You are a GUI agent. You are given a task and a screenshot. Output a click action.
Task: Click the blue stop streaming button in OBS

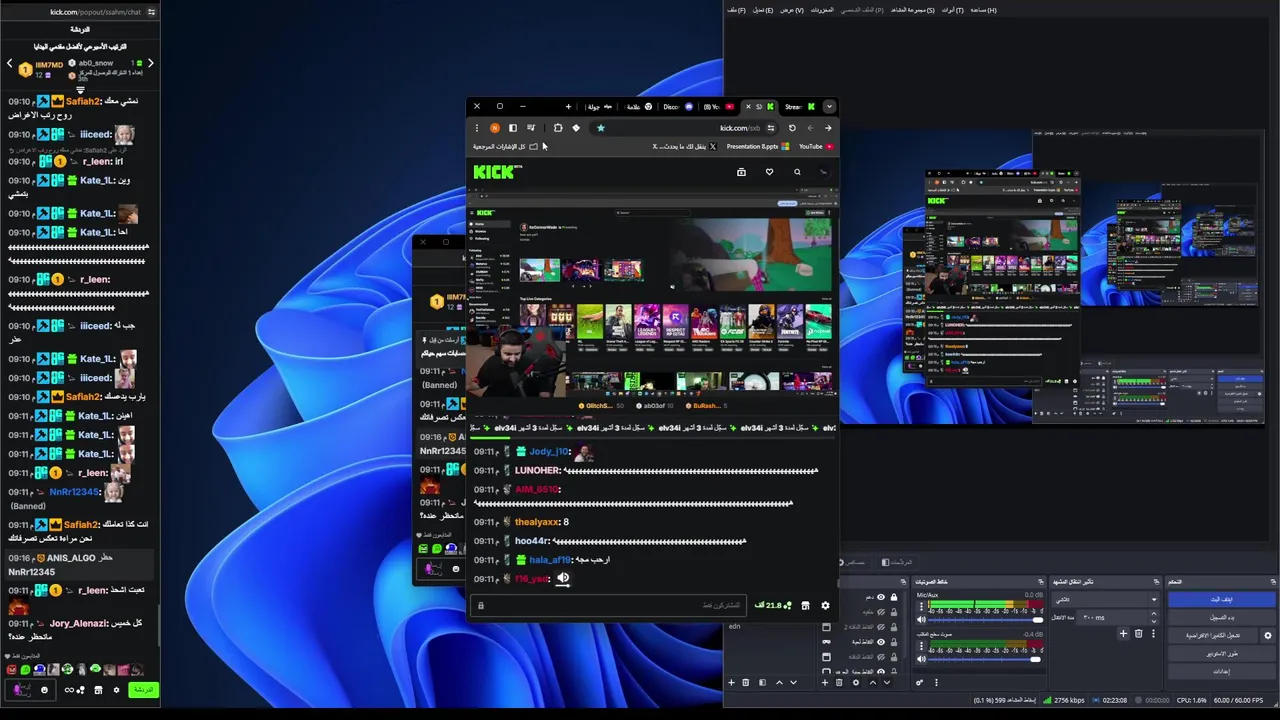[1222, 600]
